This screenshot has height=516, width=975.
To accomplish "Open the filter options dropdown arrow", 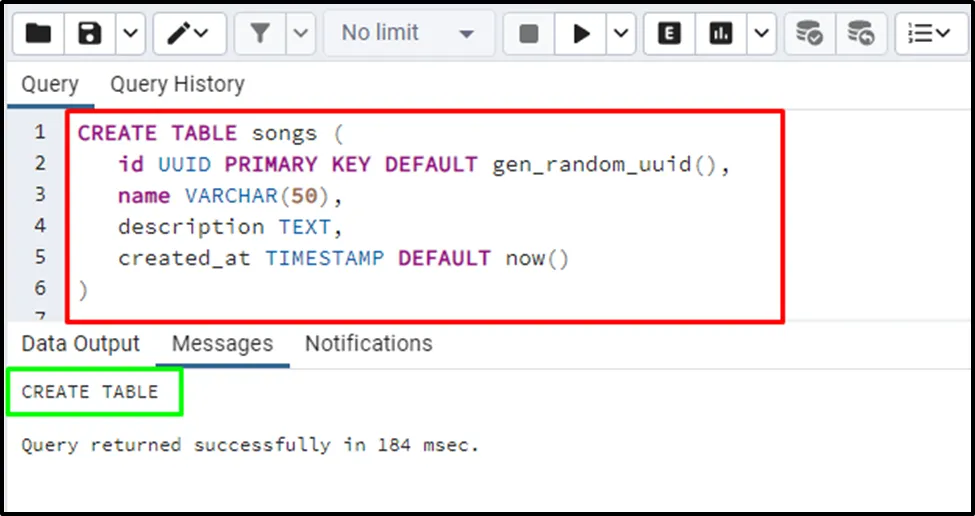I will 301,34.
